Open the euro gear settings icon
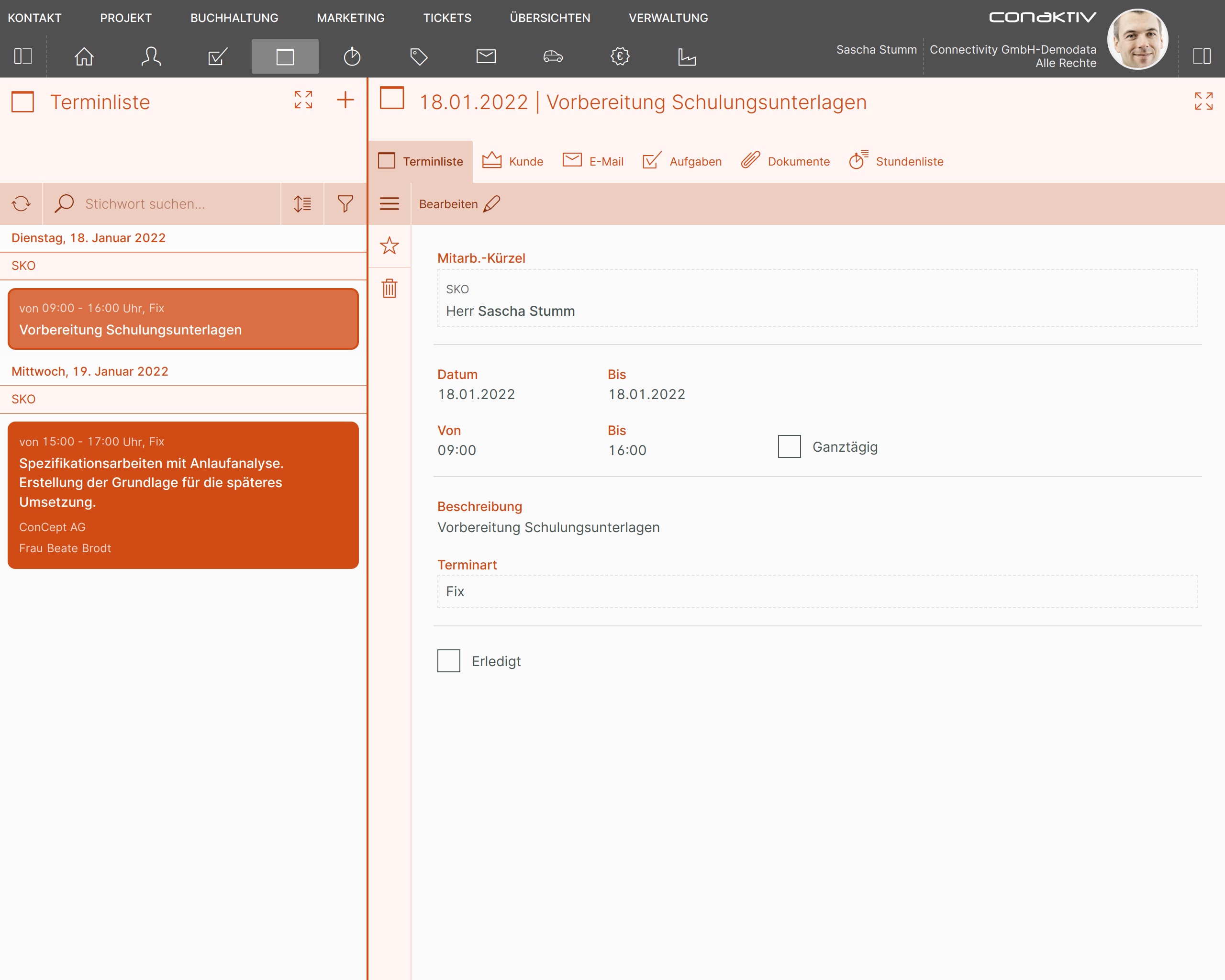Screen dimensions: 1225x980 (x=620, y=56)
